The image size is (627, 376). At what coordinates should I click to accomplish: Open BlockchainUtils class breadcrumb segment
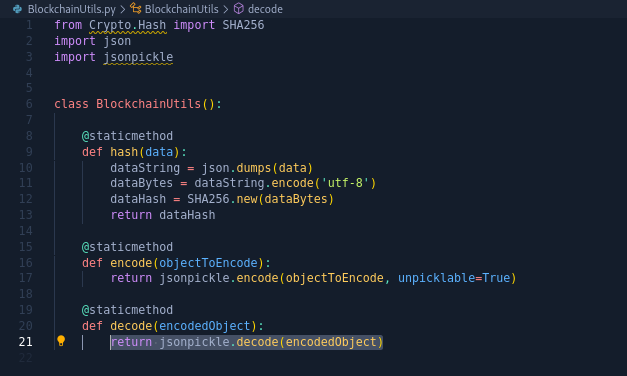(x=182, y=9)
